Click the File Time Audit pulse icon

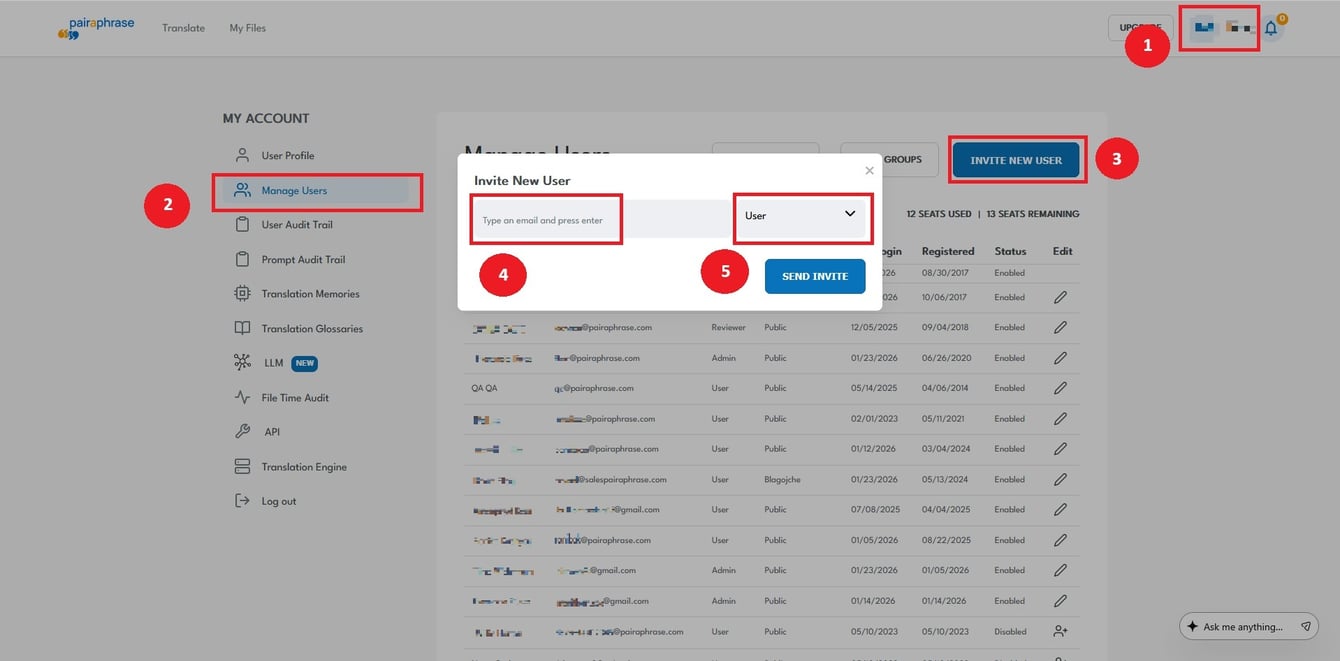click(x=242, y=397)
